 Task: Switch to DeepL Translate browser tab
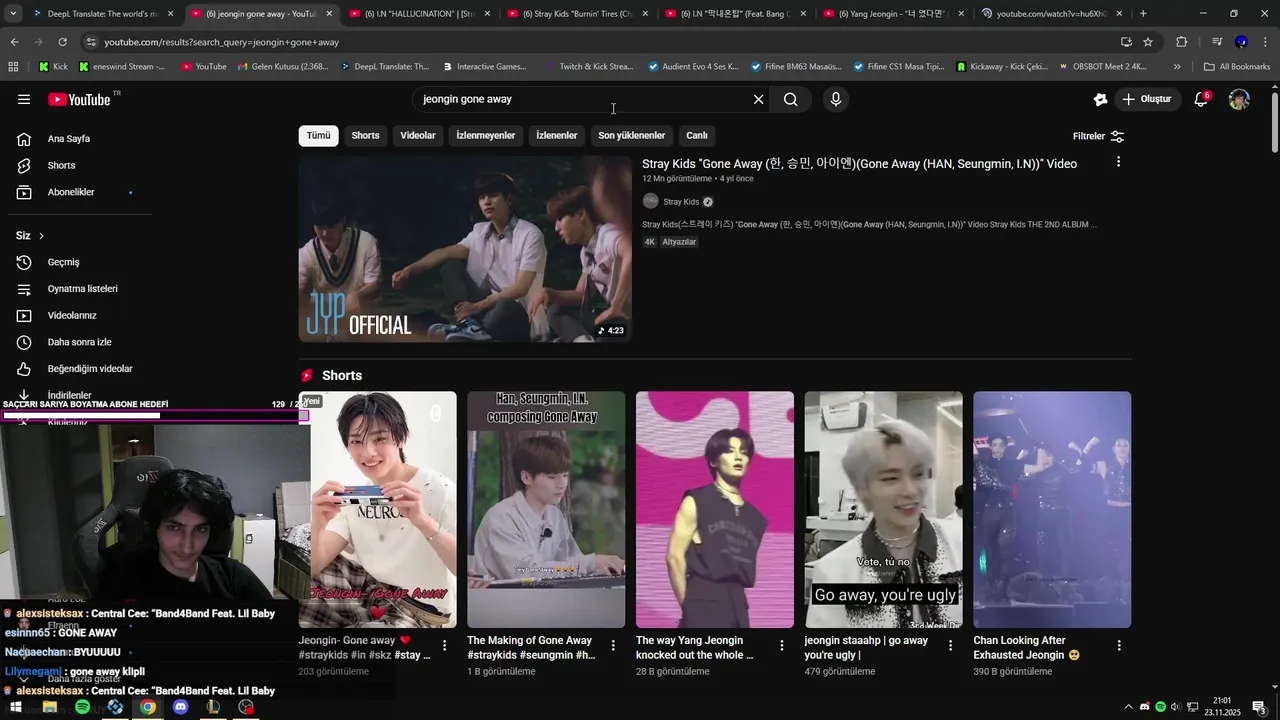tap(102, 14)
